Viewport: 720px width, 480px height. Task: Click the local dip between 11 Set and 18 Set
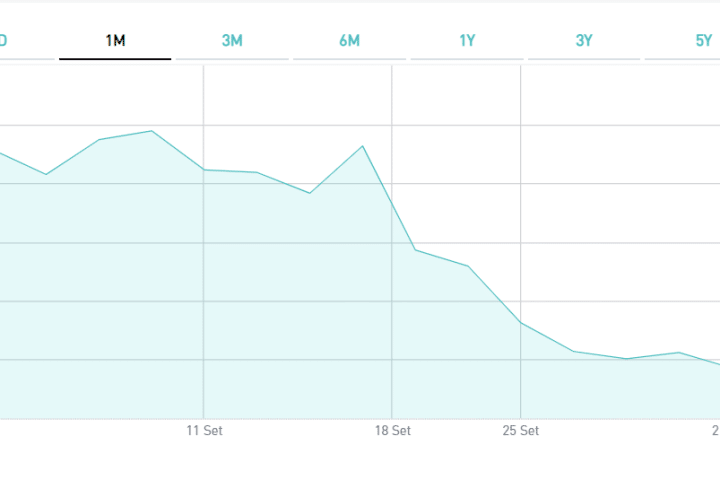tap(310, 192)
